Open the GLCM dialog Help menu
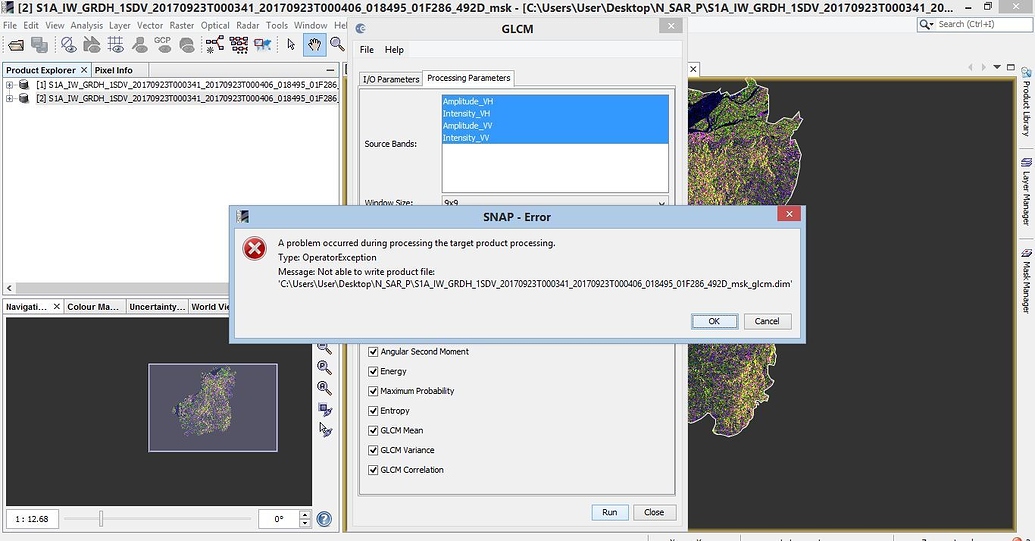The width and height of the screenshot is (1035, 541). [x=394, y=49]
